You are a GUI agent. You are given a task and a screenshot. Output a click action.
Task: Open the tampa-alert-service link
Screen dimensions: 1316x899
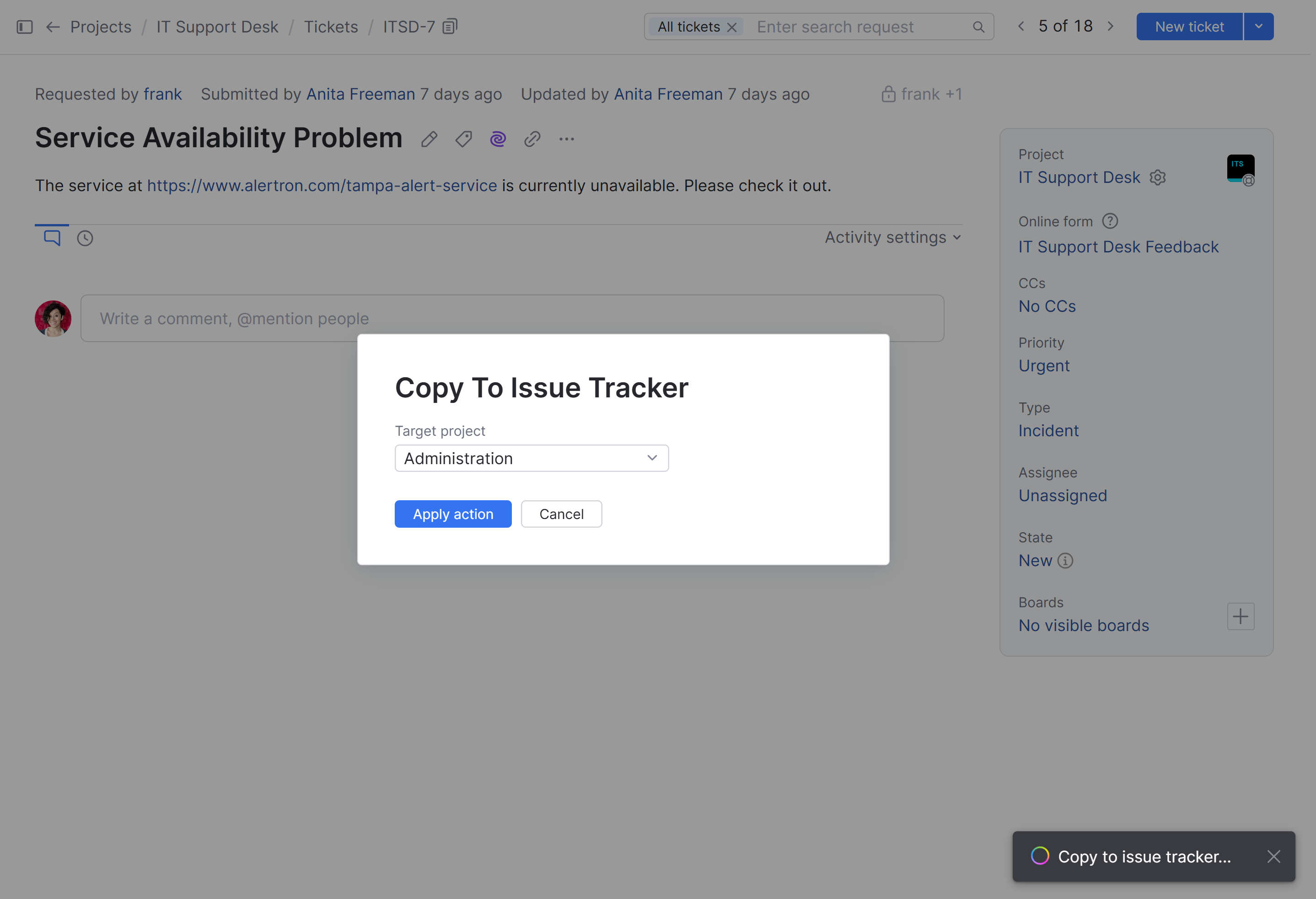(321, 185)
